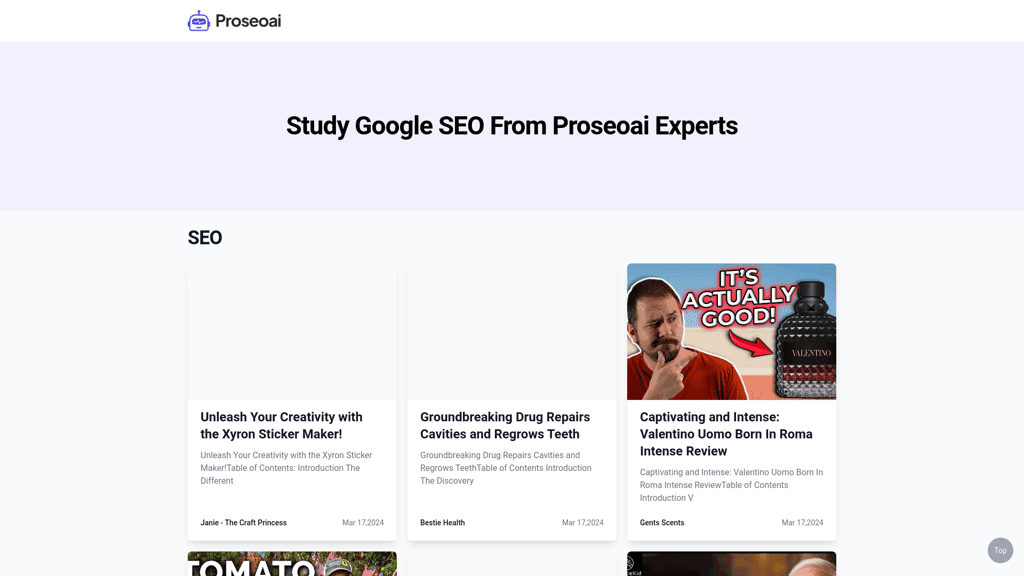This screenshot has height=576, width=1024.
Task: Click the SEO section heading
Action: coord(205,238)
